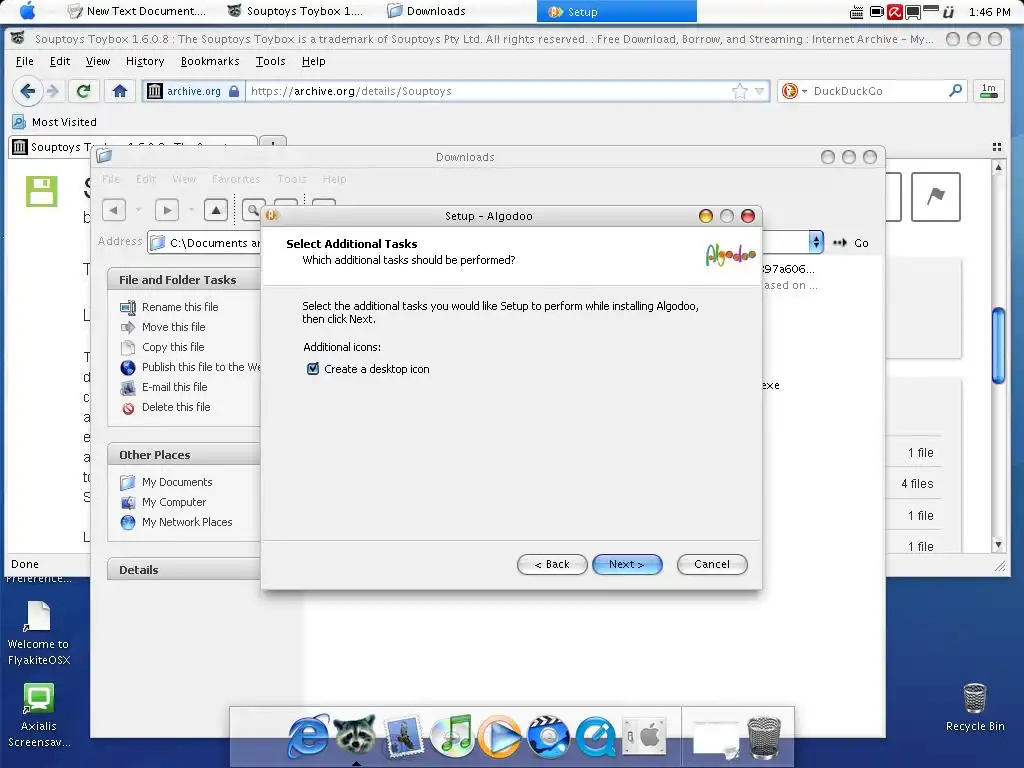
Task: Open the browser Tools menu
Action: point(270,61)
